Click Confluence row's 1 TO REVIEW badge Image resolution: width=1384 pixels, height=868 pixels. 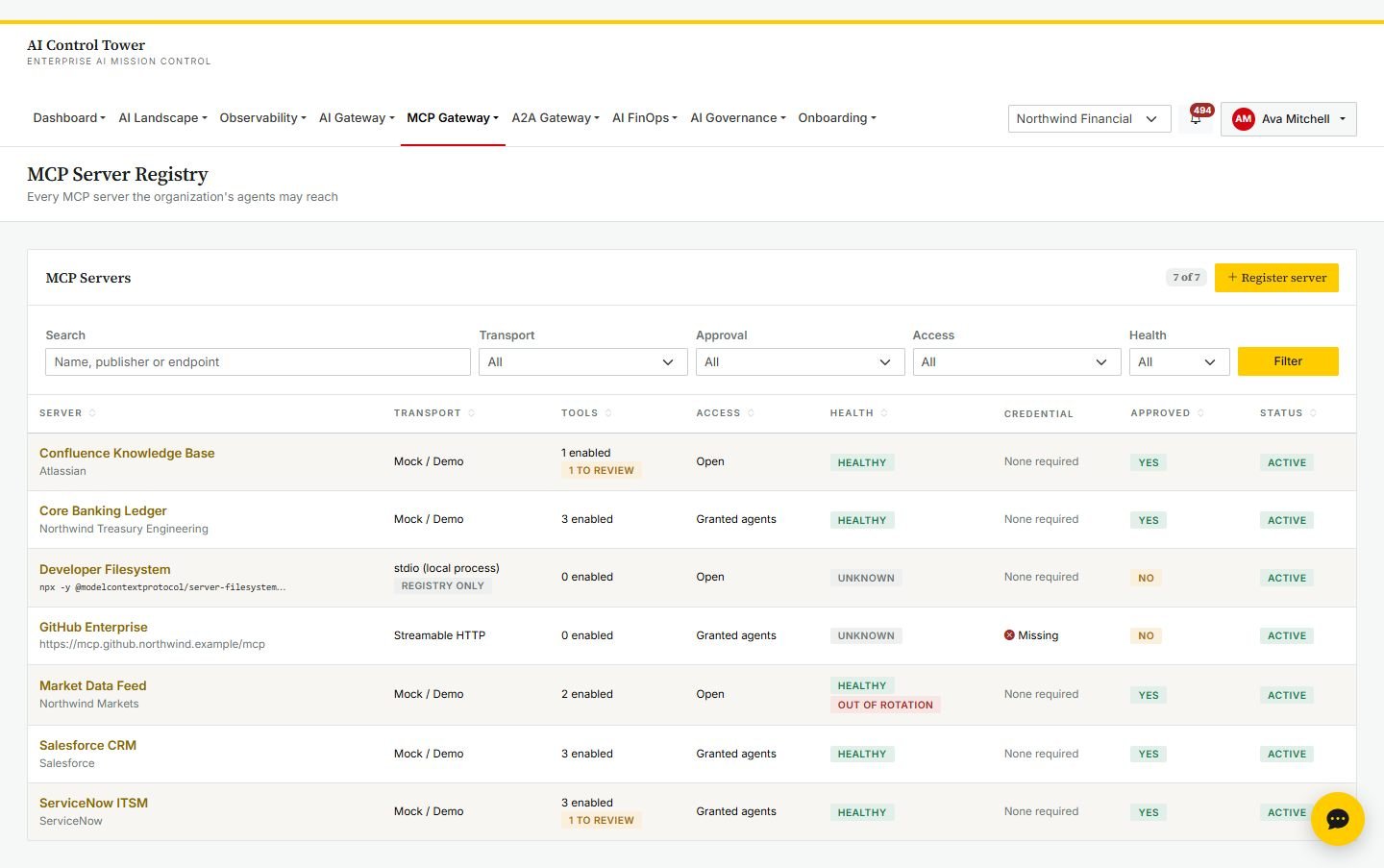601,471
